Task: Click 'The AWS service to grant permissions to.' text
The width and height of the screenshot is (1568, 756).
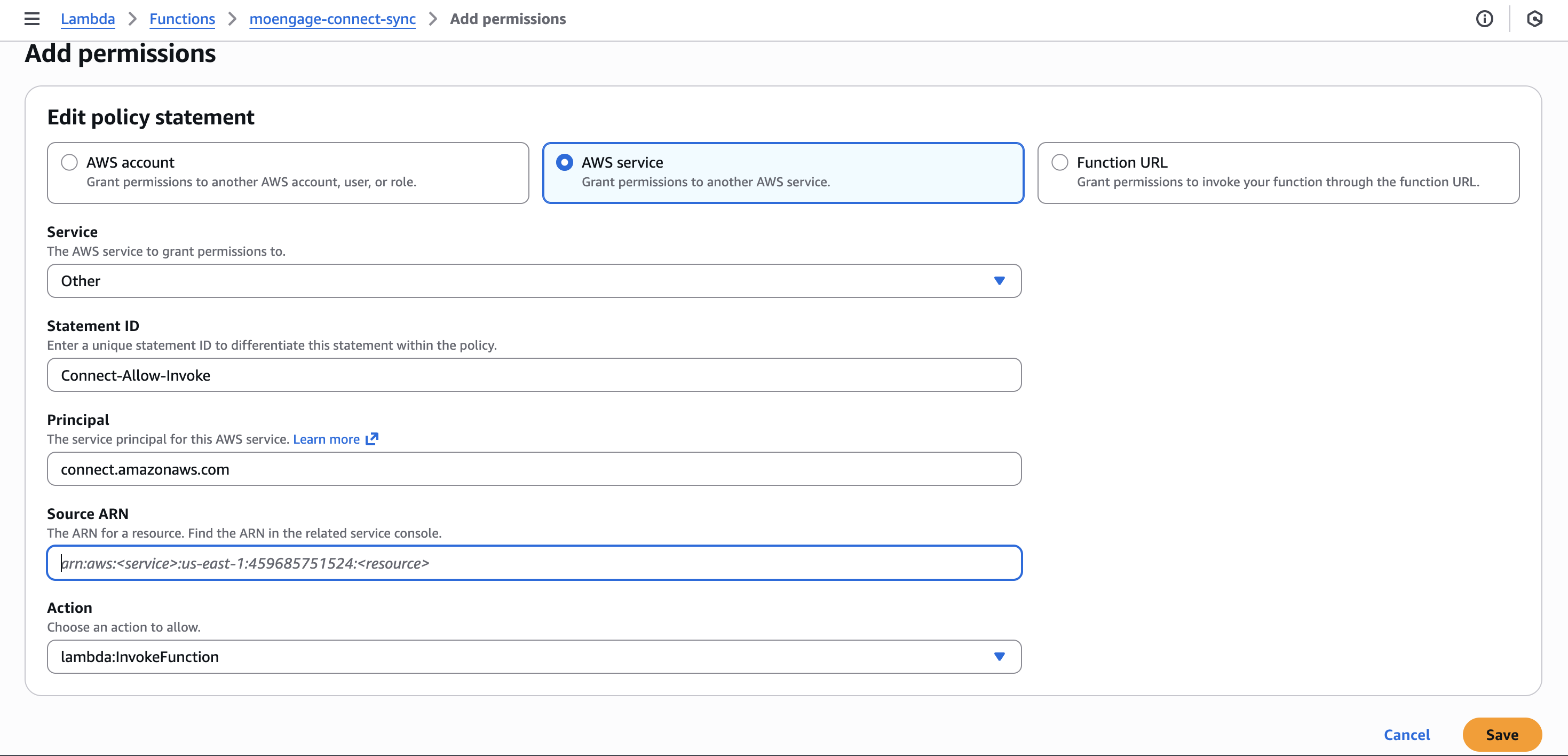Action: click(x=166, y=251)
